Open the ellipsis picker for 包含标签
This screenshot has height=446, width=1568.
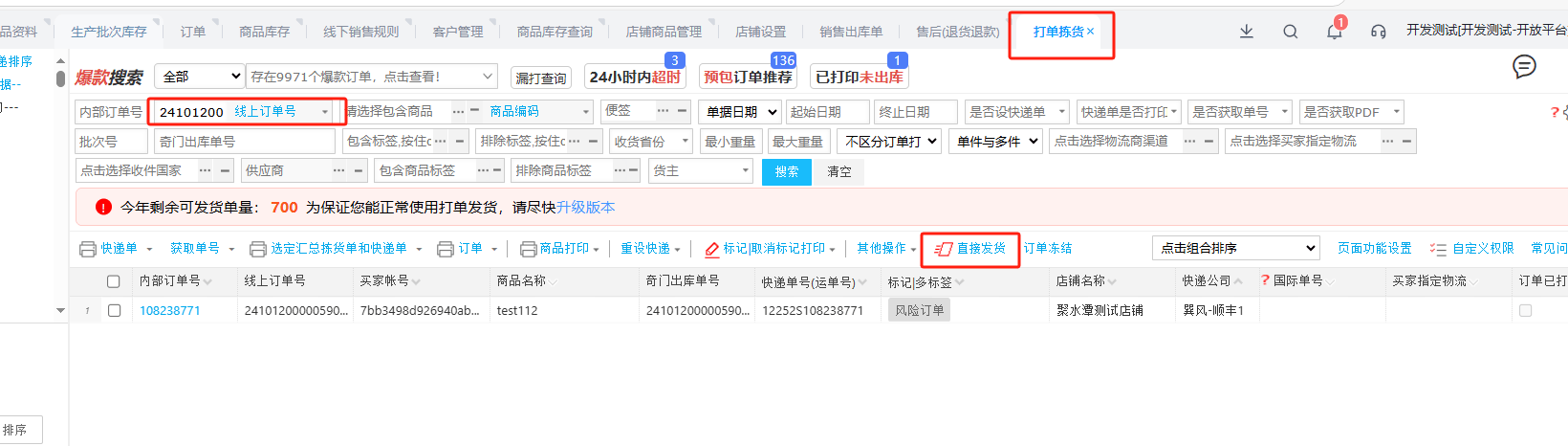click(441, 142)
